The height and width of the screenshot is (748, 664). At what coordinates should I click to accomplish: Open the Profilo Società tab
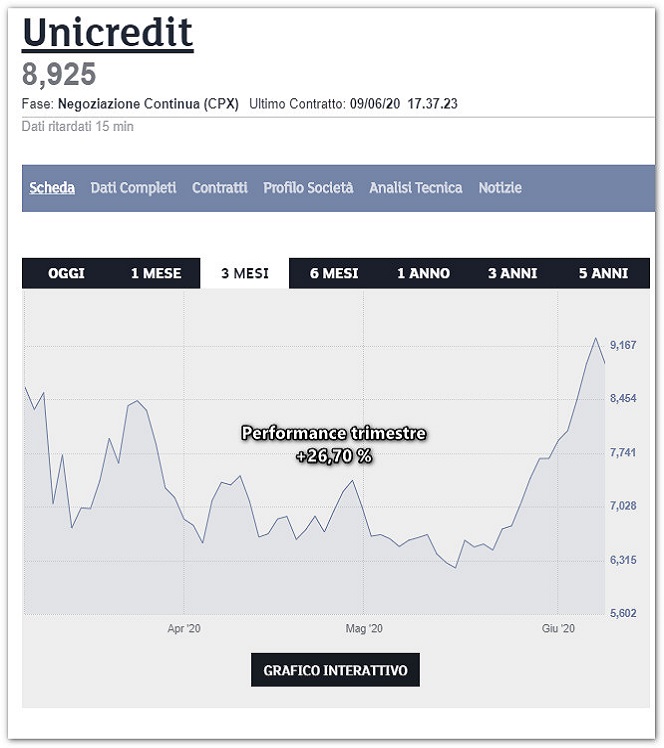click(x=308, y=188)
